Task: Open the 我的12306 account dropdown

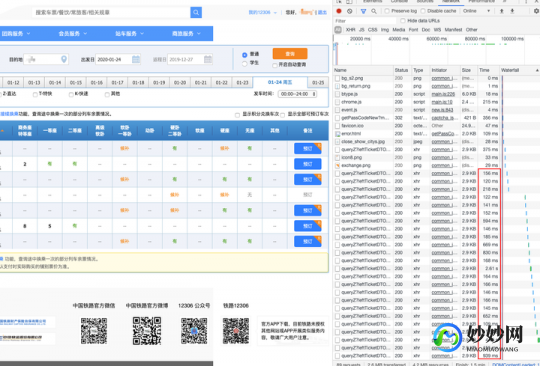Action: [262, 12]
